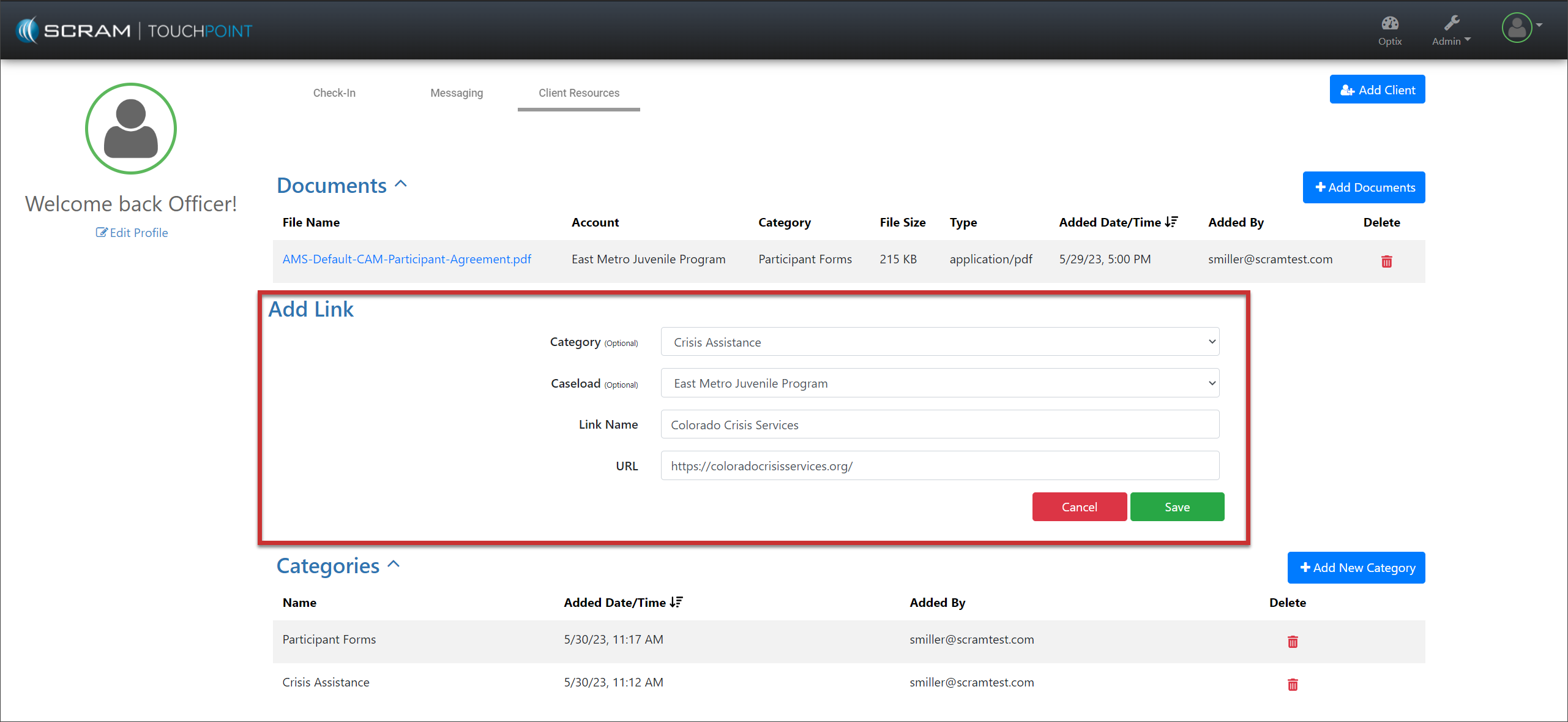The height and width of the screenshot is (722, 1568).
Task: Open the Edit Profile link
Action: 132,233
